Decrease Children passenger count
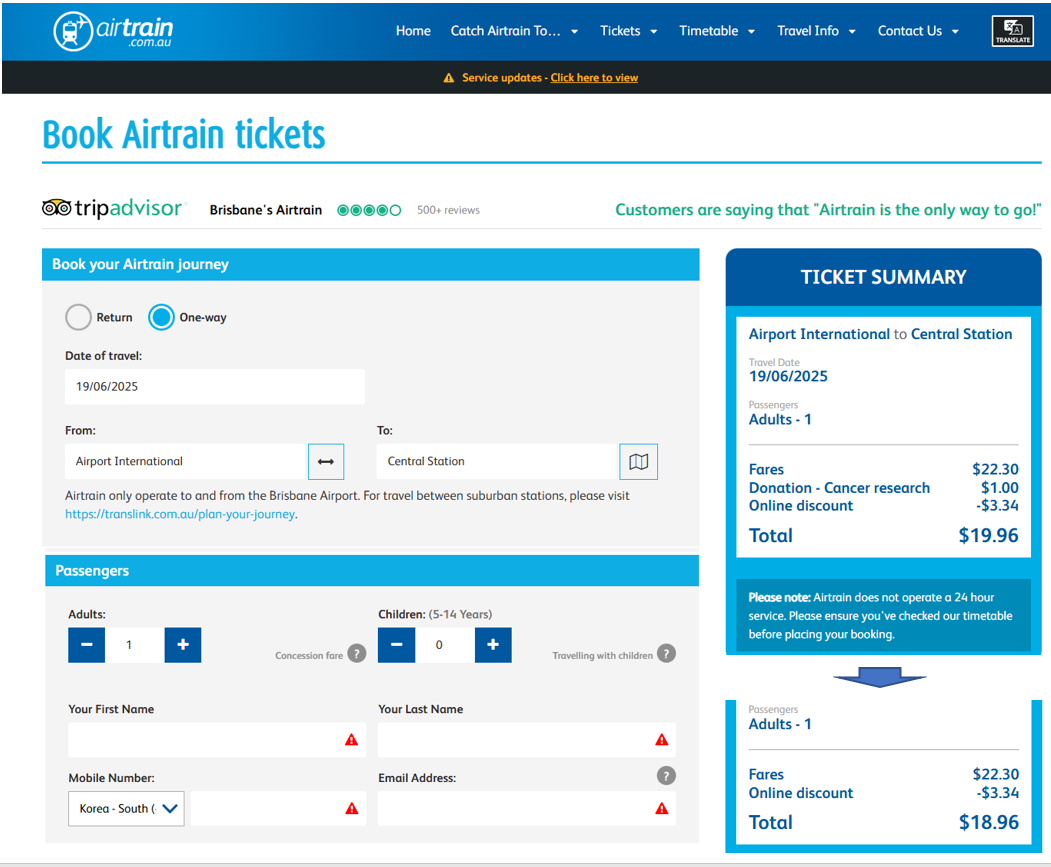1051x867 pixels. (396, 645)
